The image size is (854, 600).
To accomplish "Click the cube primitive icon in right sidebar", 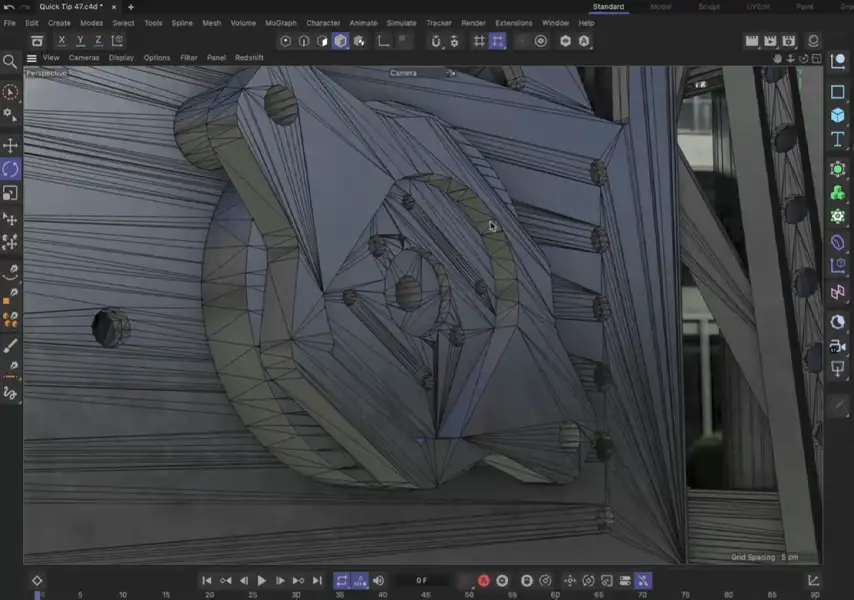I will (x=838, y=115).
